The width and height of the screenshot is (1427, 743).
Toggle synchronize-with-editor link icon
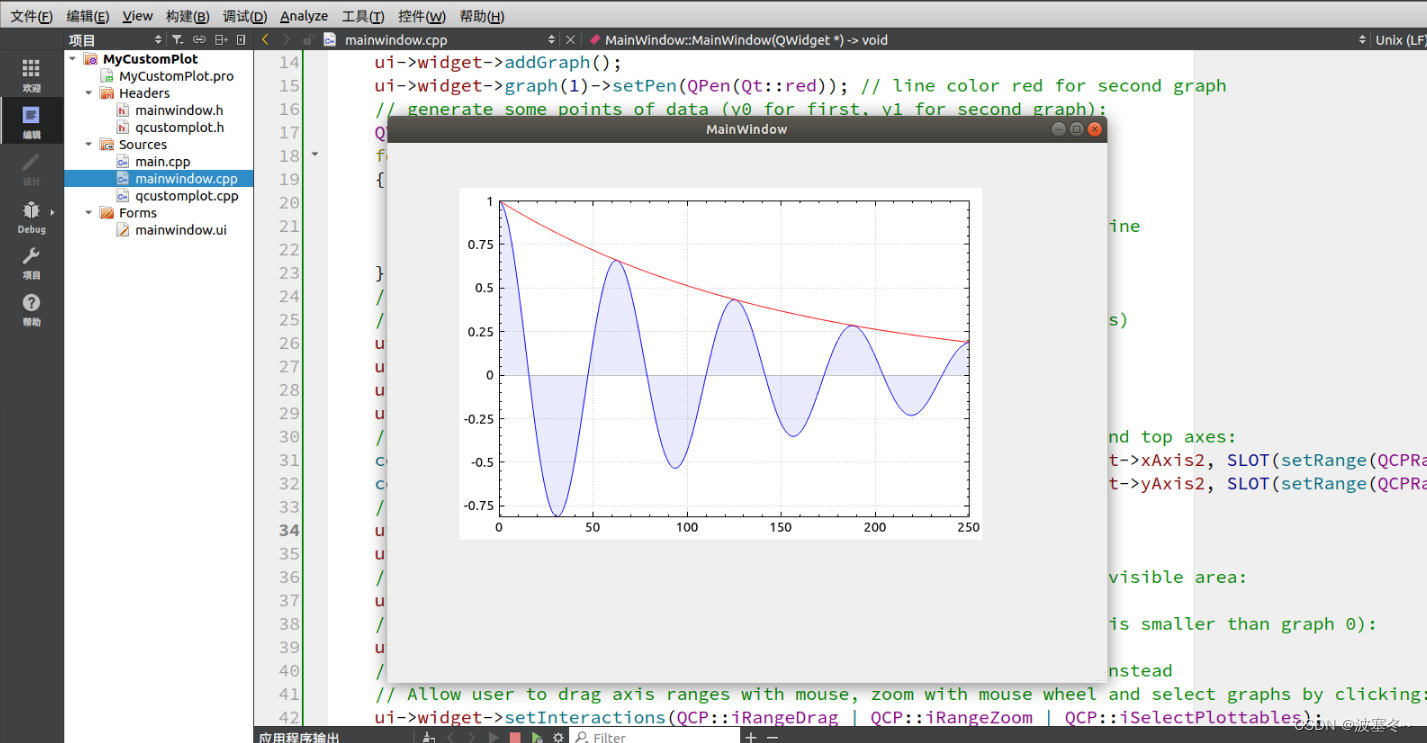(198, 38)
